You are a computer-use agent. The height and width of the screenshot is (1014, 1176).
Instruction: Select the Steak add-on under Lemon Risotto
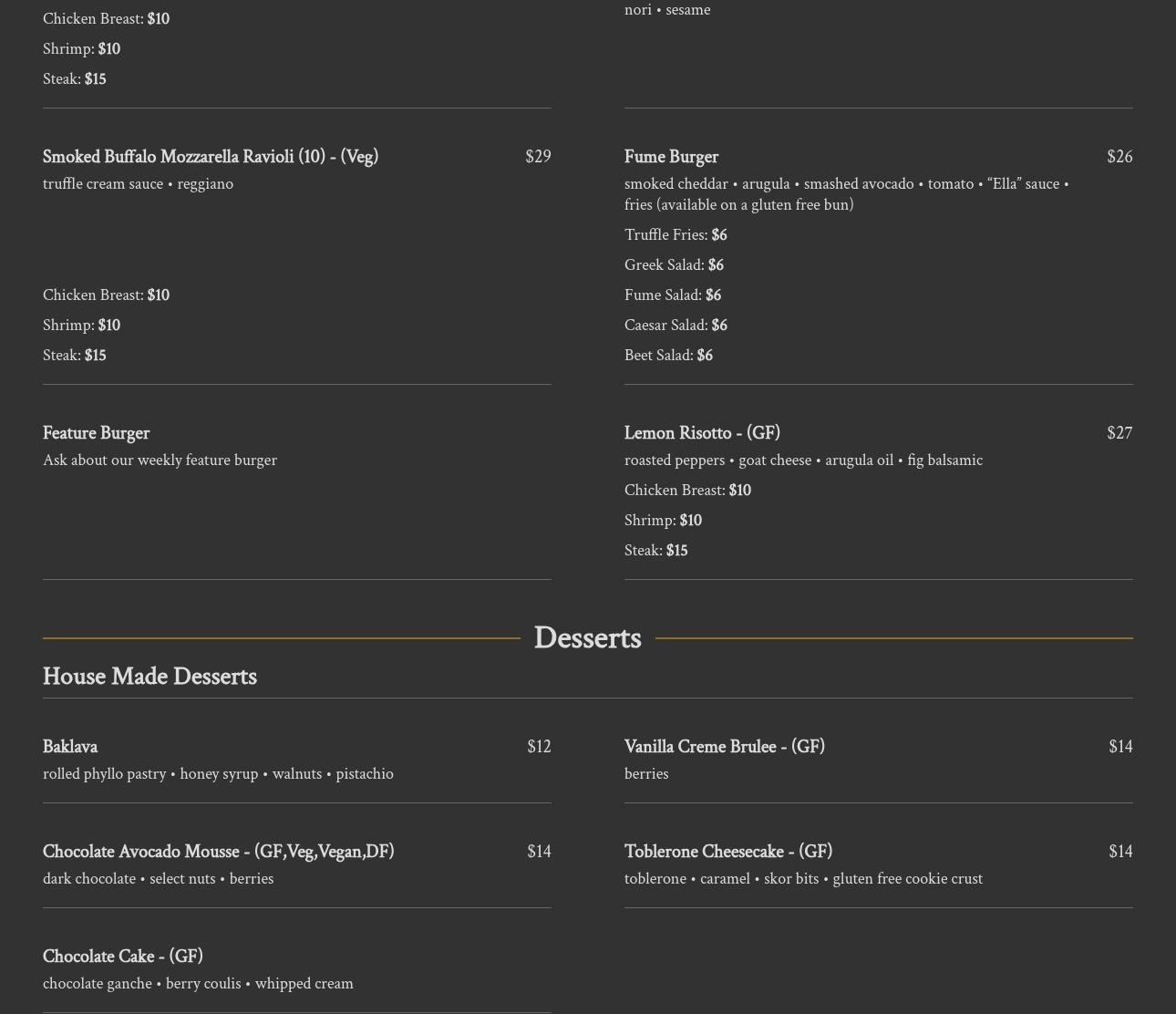coord(655,551)
